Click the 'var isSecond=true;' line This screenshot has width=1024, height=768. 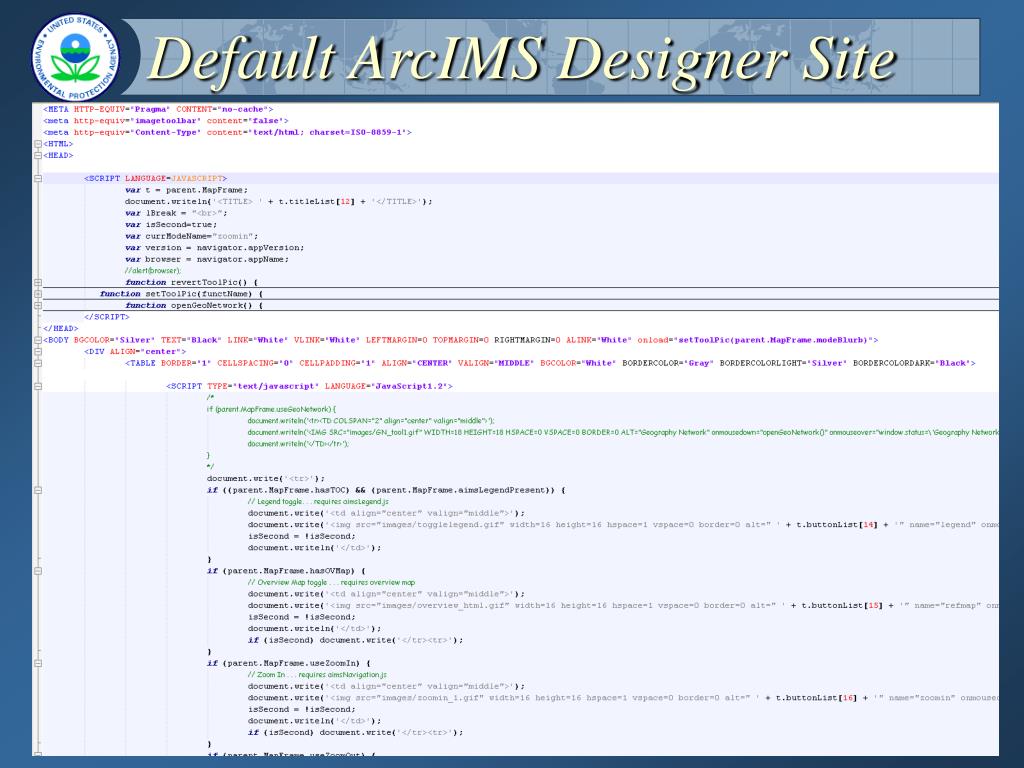coord(171,225)
